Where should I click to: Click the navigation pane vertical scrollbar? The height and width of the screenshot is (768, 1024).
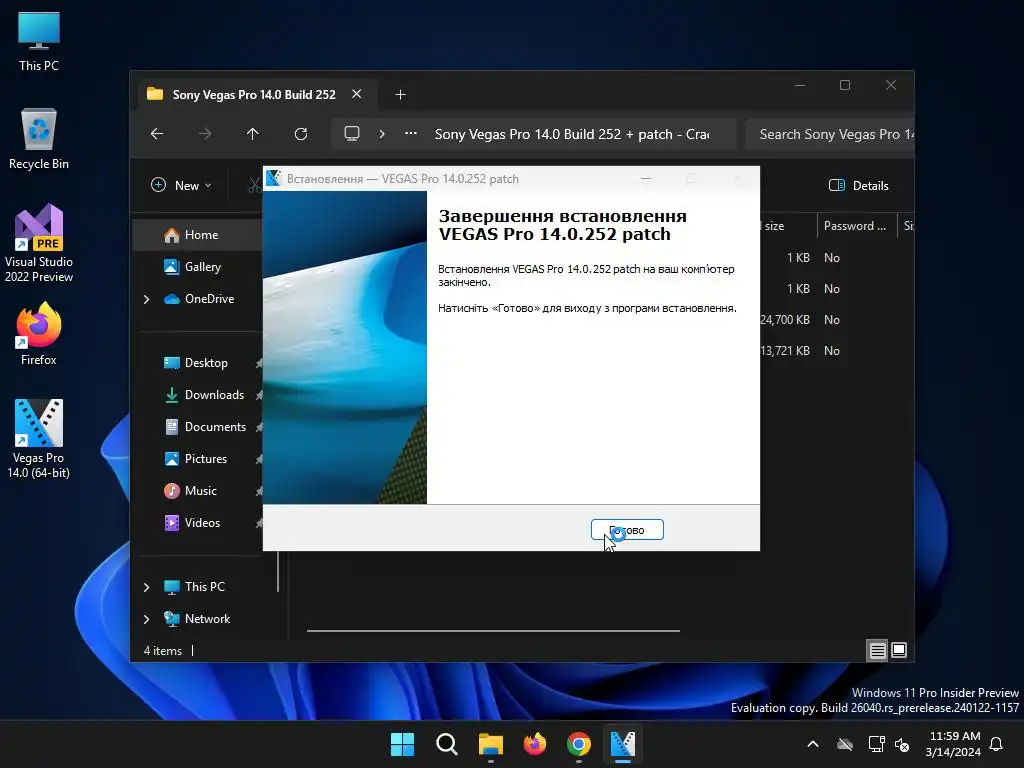click(x=278, y=571)
